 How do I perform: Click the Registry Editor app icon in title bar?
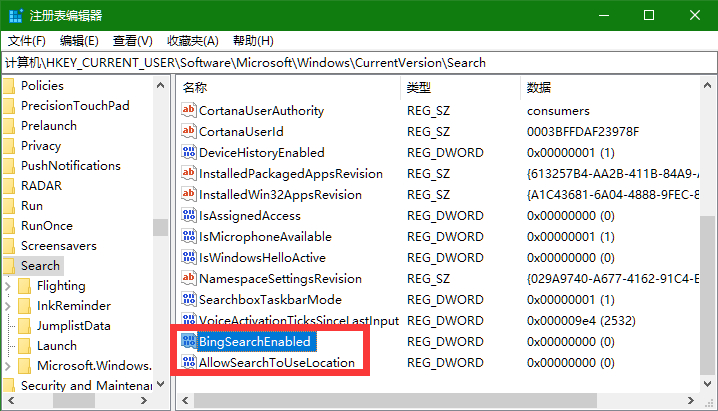[16, 16]
